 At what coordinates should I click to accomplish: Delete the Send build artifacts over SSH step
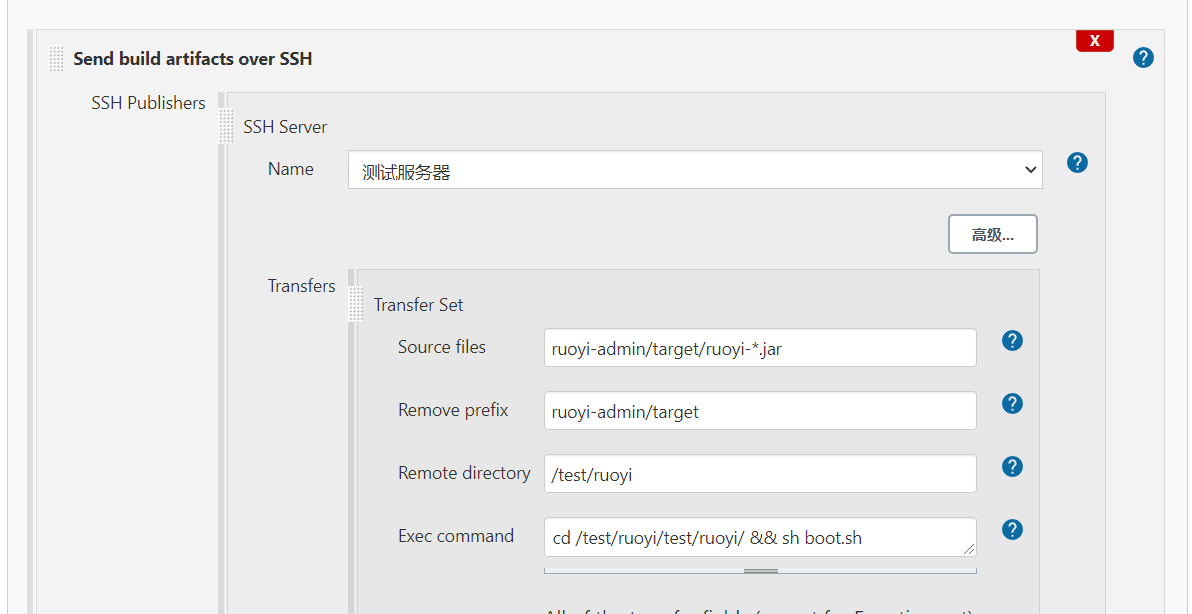coord(1095,41)
